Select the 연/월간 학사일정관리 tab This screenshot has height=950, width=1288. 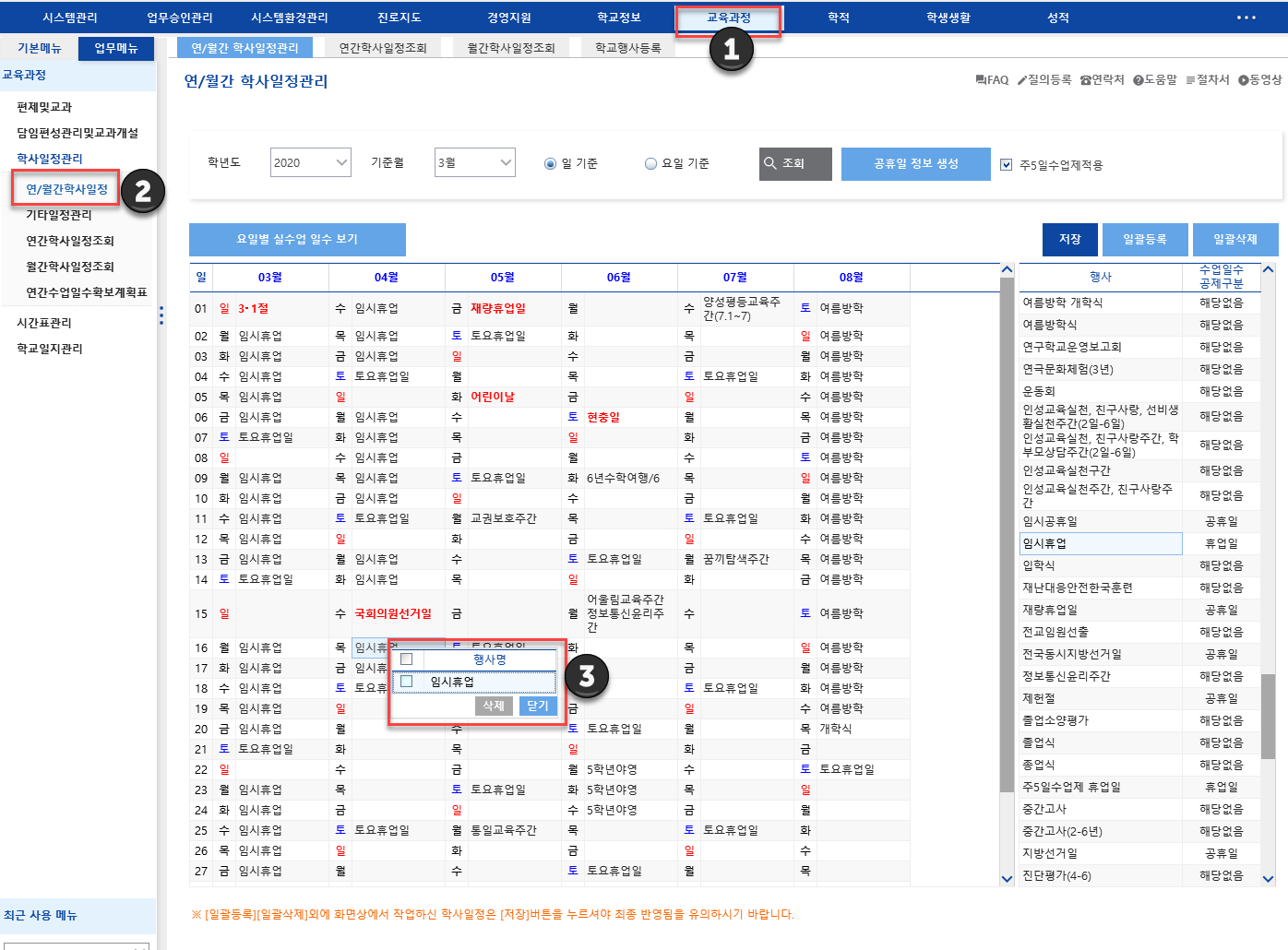pos(244,48)
